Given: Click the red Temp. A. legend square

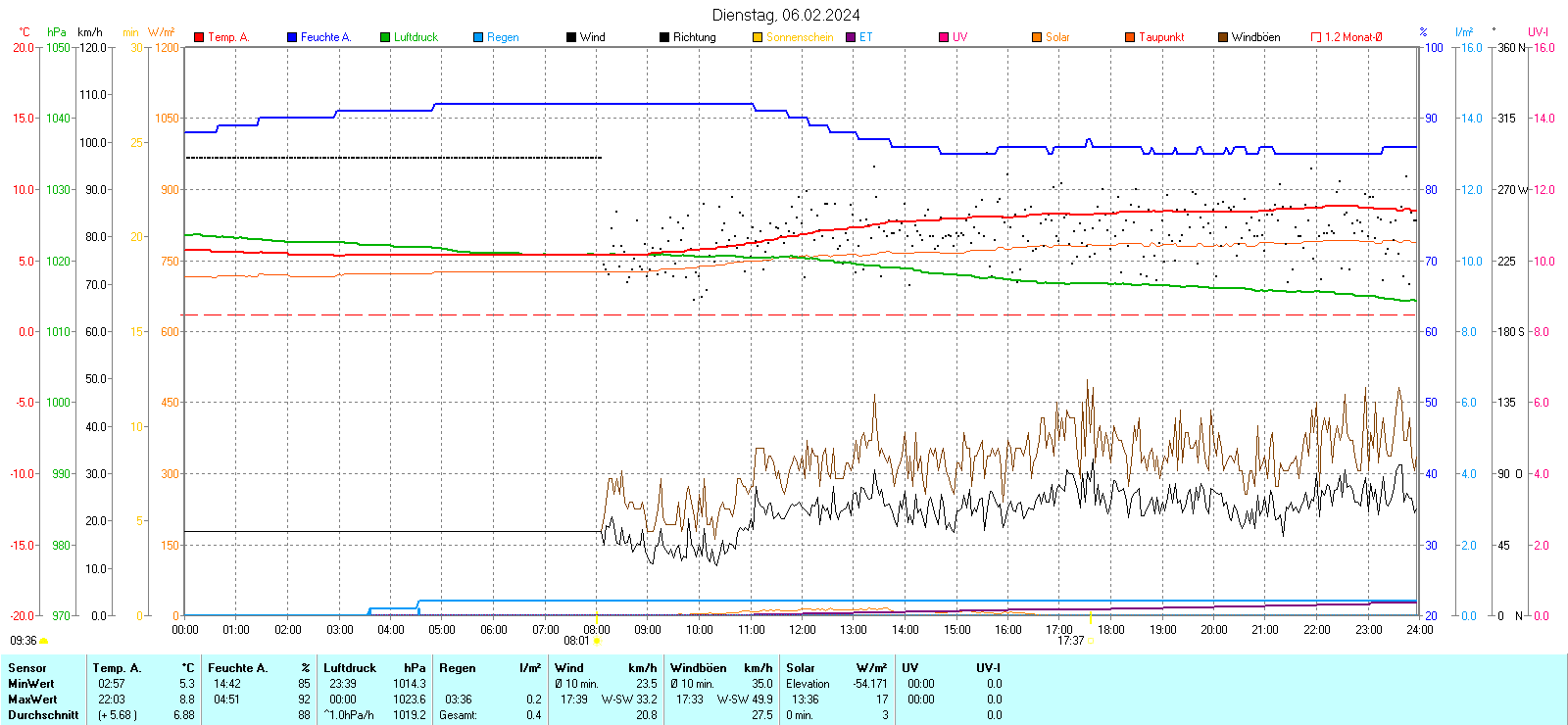Looking at the screenshot, I should (x=199, y=37).
